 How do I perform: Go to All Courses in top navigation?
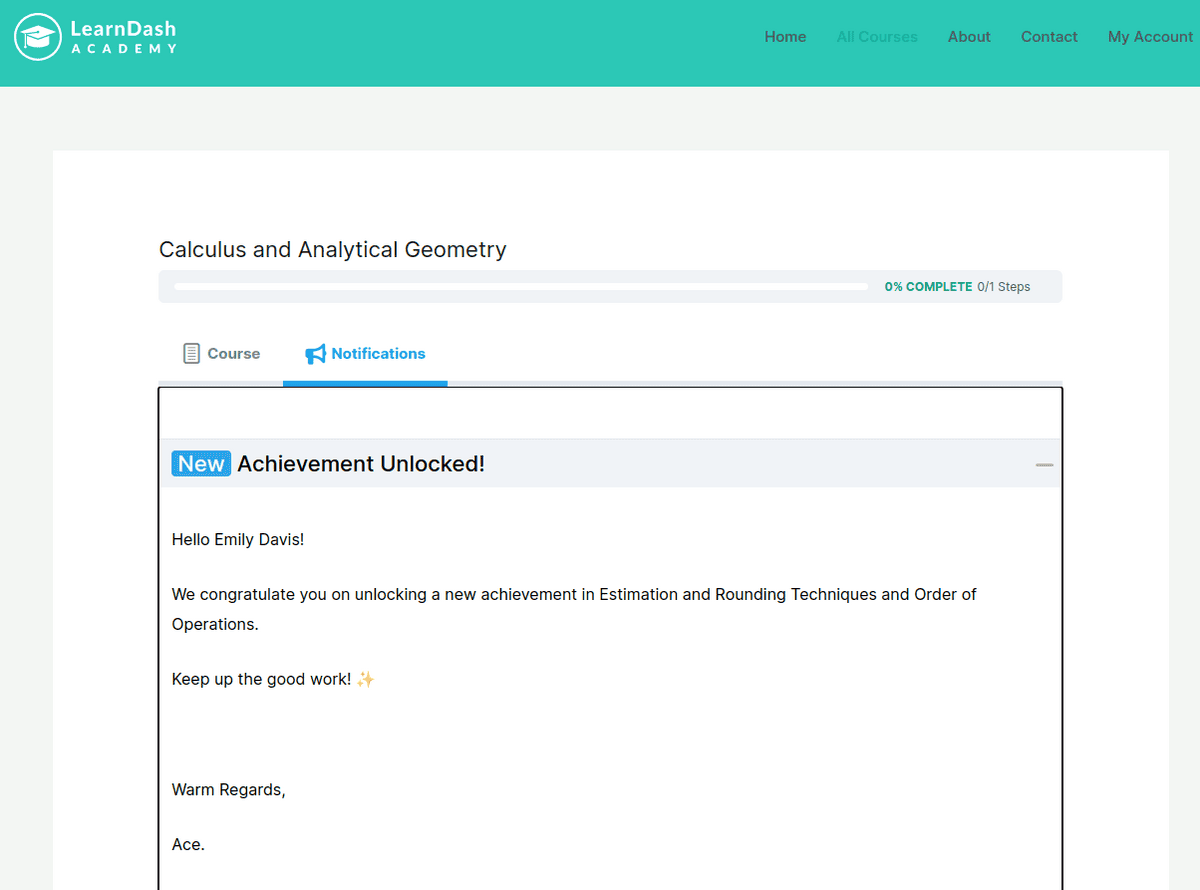pos(877,37)
